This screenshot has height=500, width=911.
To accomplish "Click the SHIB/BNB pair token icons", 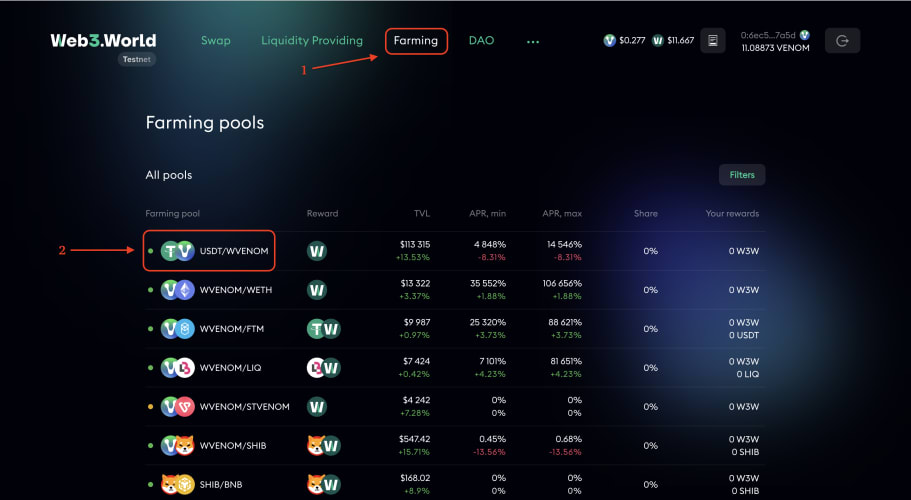I will (178, 484).
